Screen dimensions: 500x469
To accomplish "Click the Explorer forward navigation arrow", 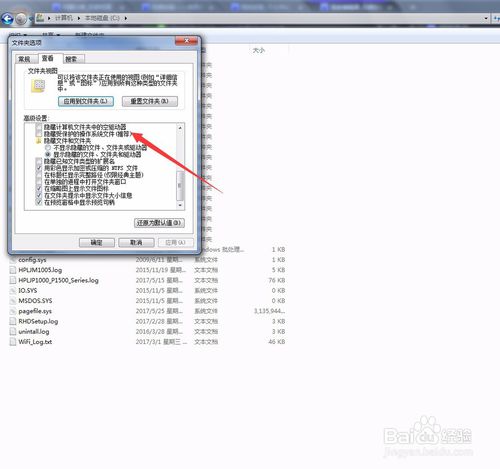I will pyautogui.click(x=21, y=19).
